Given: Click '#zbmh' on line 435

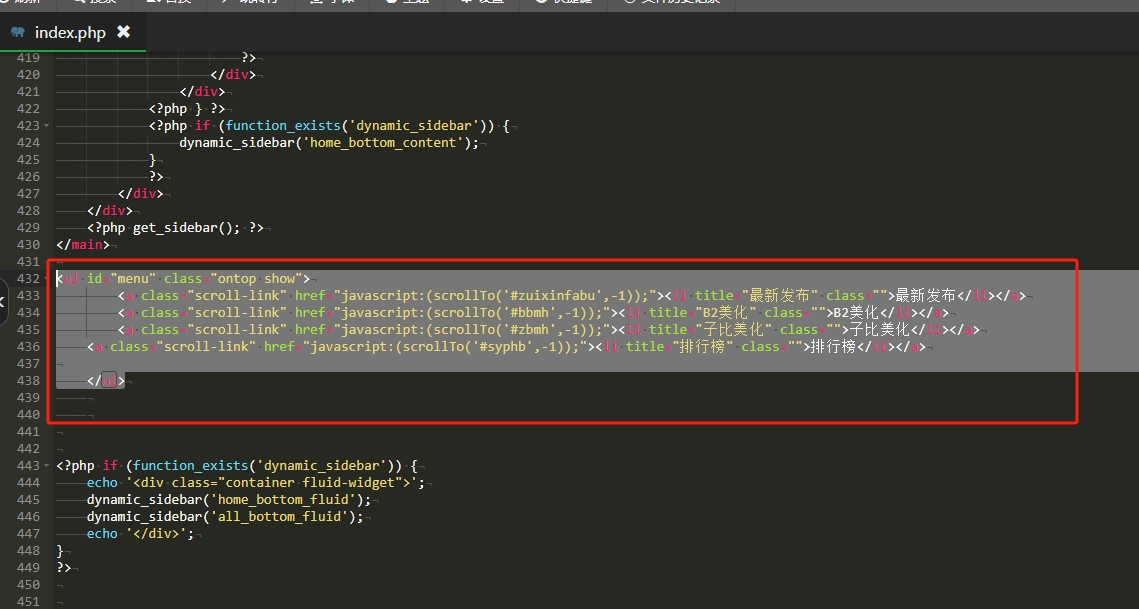Looking at the screenshot, I should [x=545, y=330].
